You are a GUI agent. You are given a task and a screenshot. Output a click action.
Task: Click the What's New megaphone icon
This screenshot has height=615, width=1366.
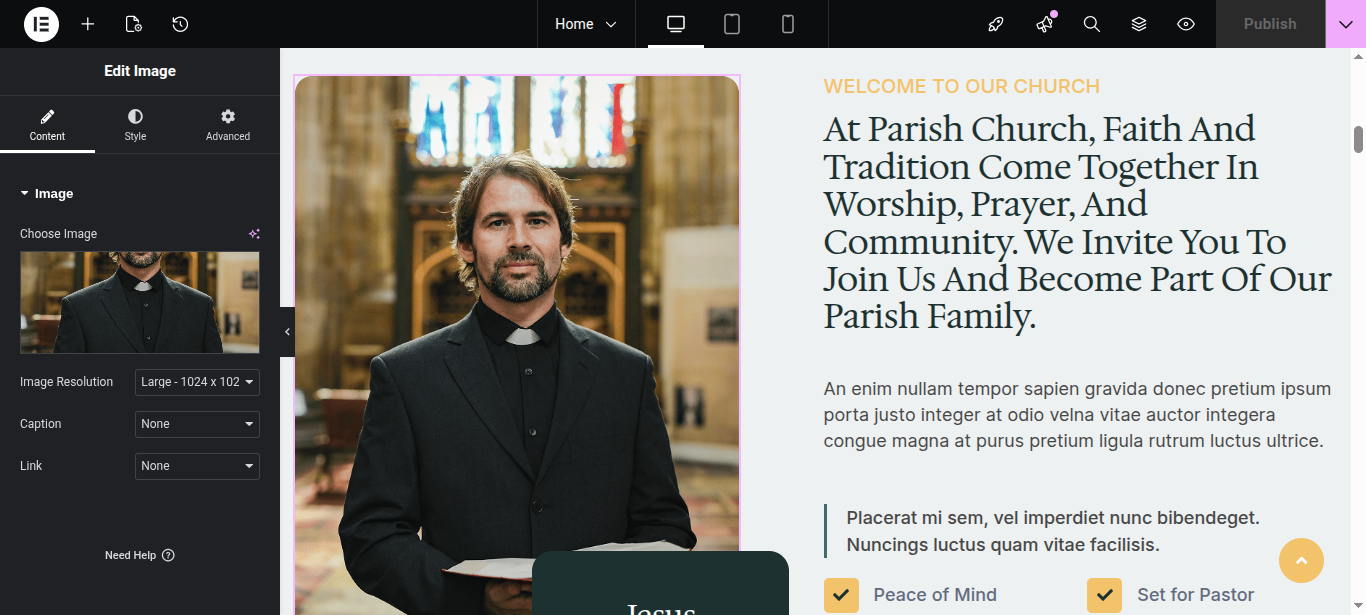pos(1045,24)
